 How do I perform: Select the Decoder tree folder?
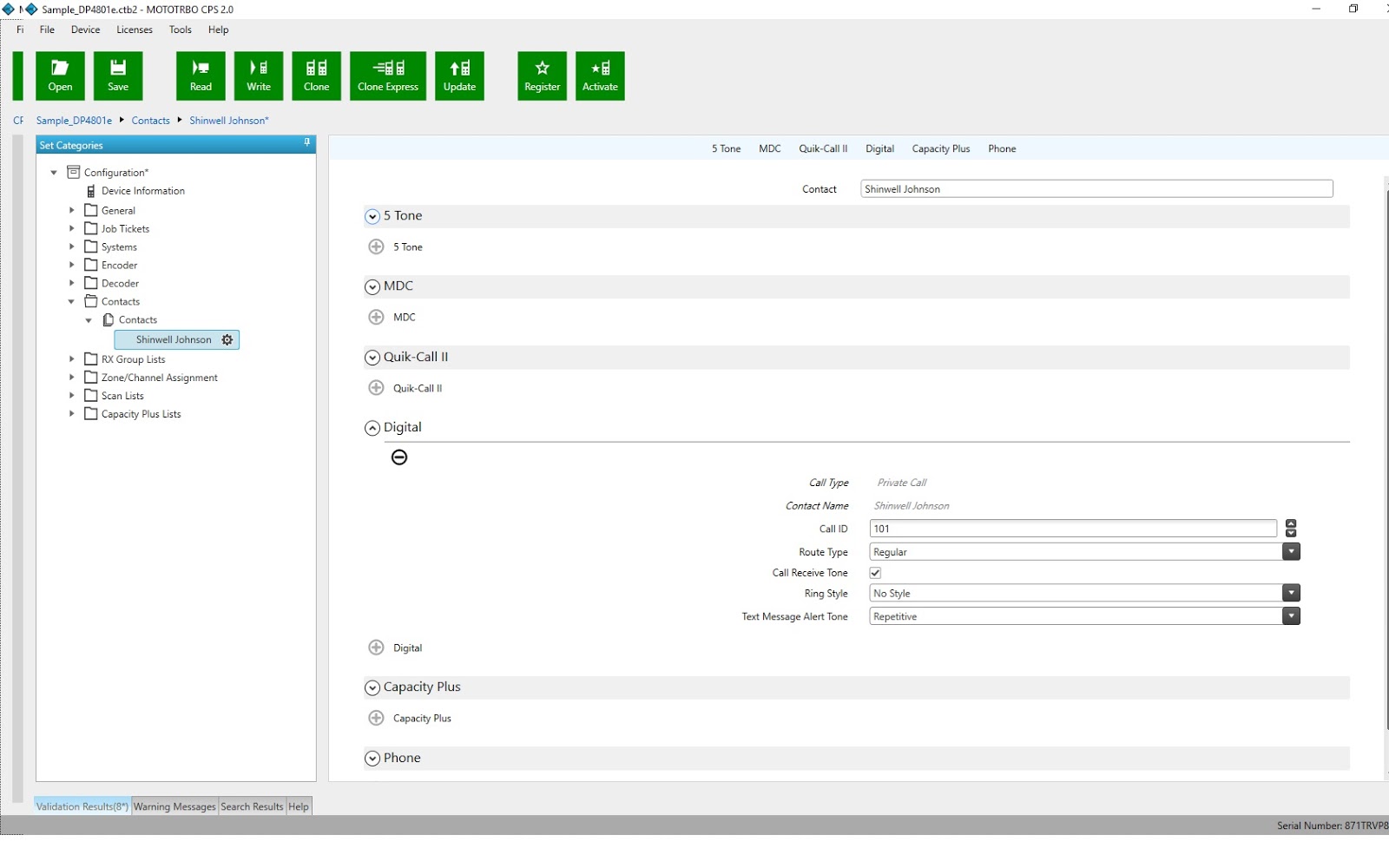120,283
